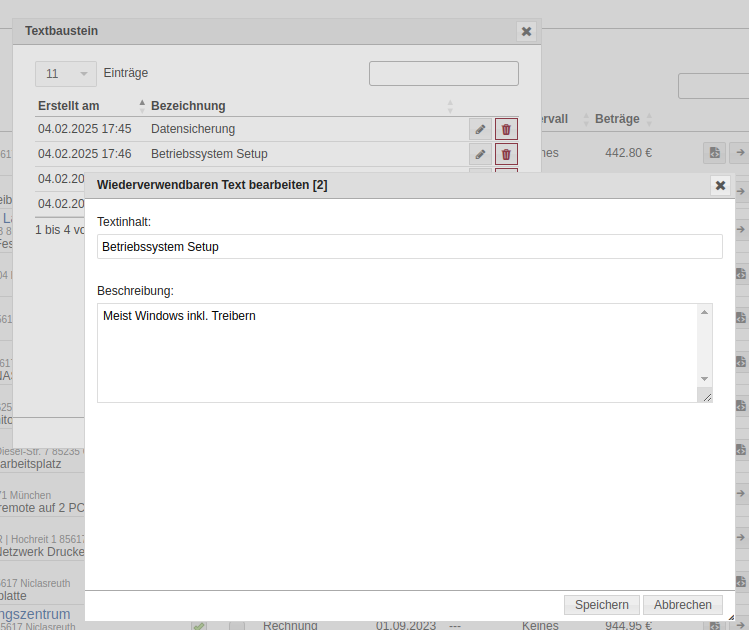The height and width of the screenshot is (630, 749).
Task: Close the Textbaustein dialog
Action: [526, 31]
